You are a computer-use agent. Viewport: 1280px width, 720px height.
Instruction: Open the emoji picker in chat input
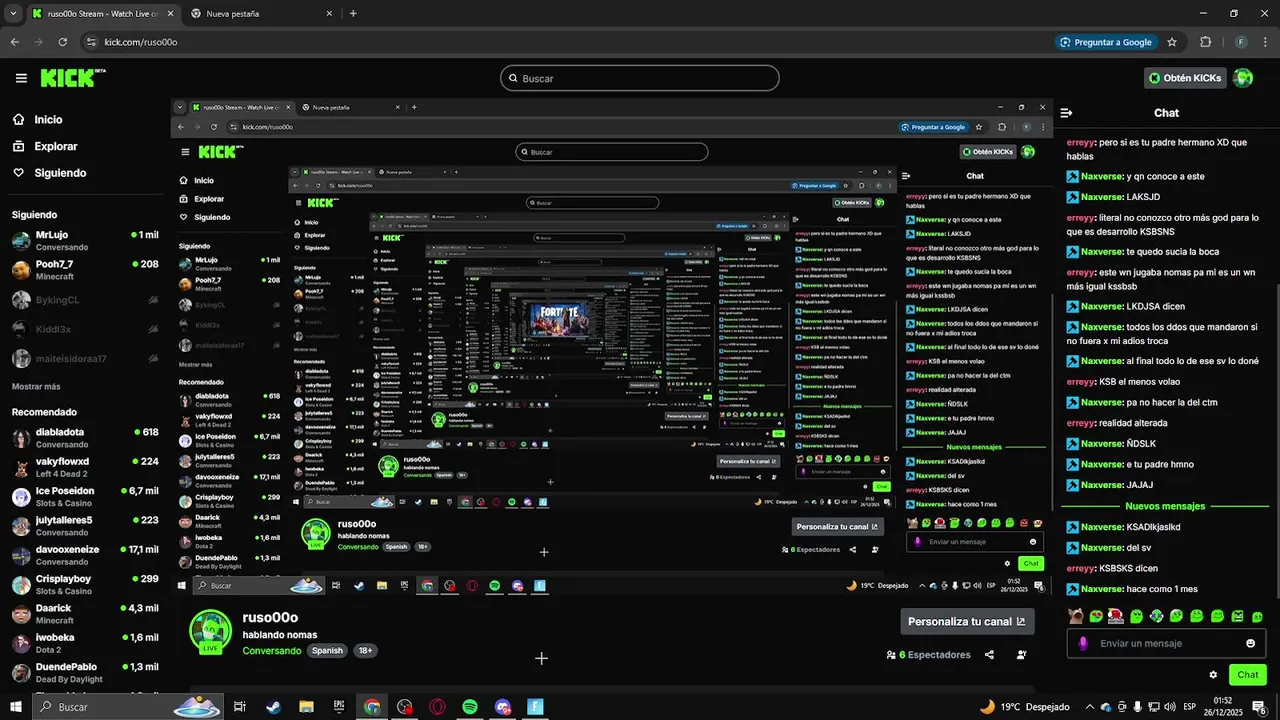point(1250,643)
